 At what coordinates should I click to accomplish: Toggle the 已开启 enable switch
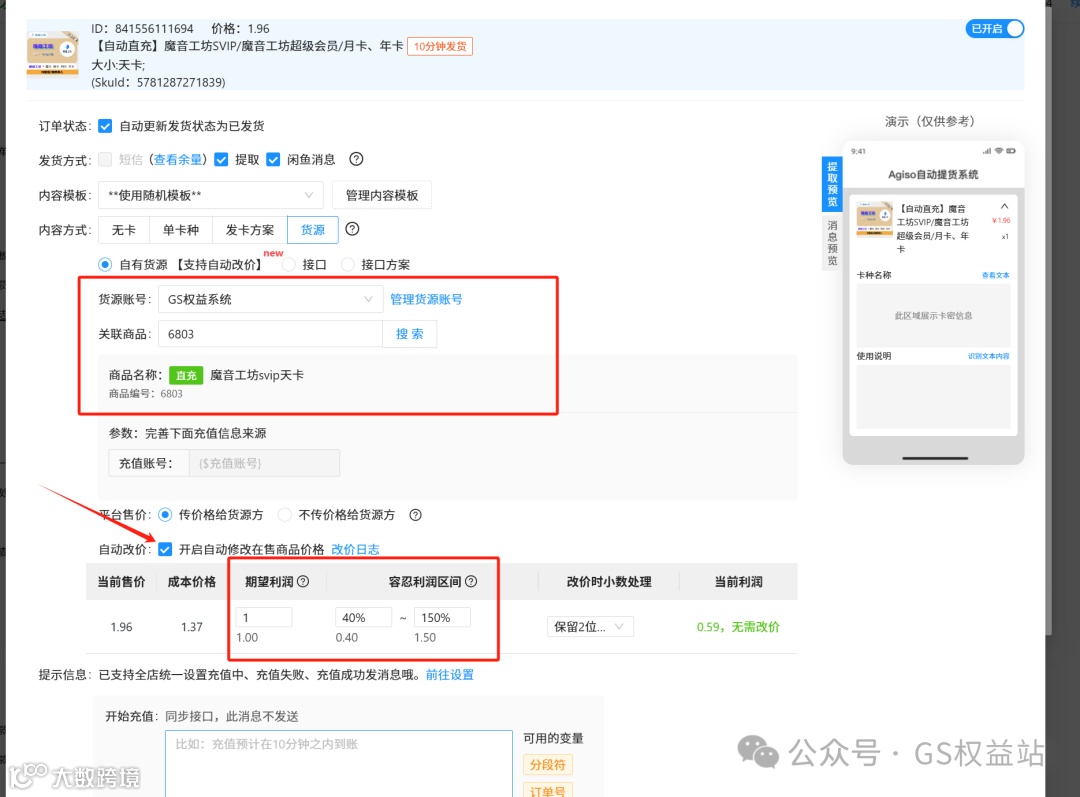[994, 29]
